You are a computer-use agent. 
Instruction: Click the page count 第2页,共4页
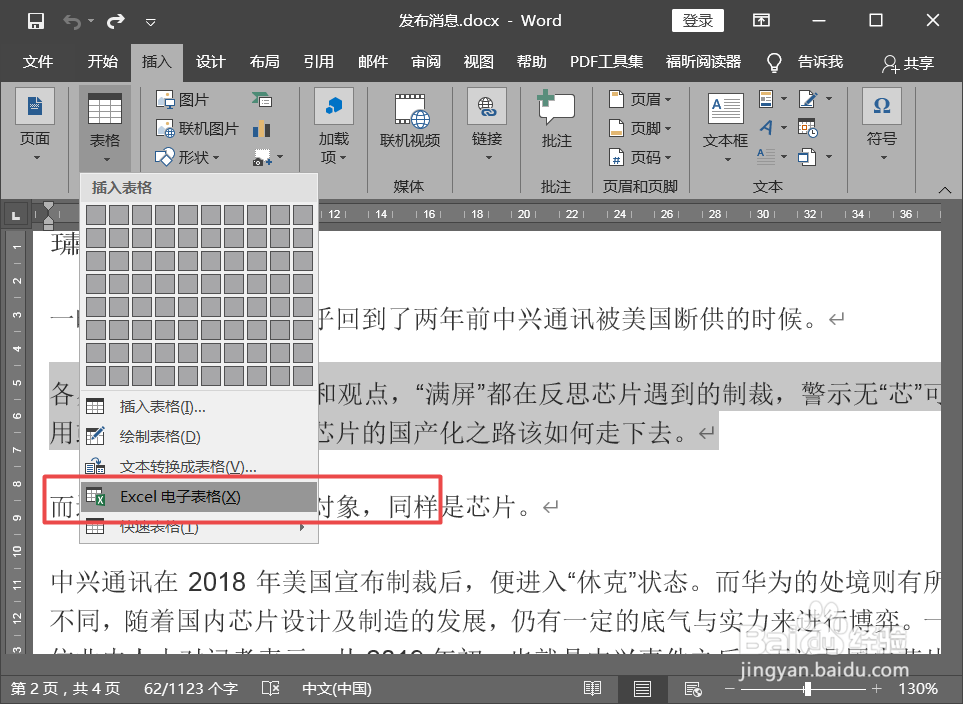click(66, 689)
